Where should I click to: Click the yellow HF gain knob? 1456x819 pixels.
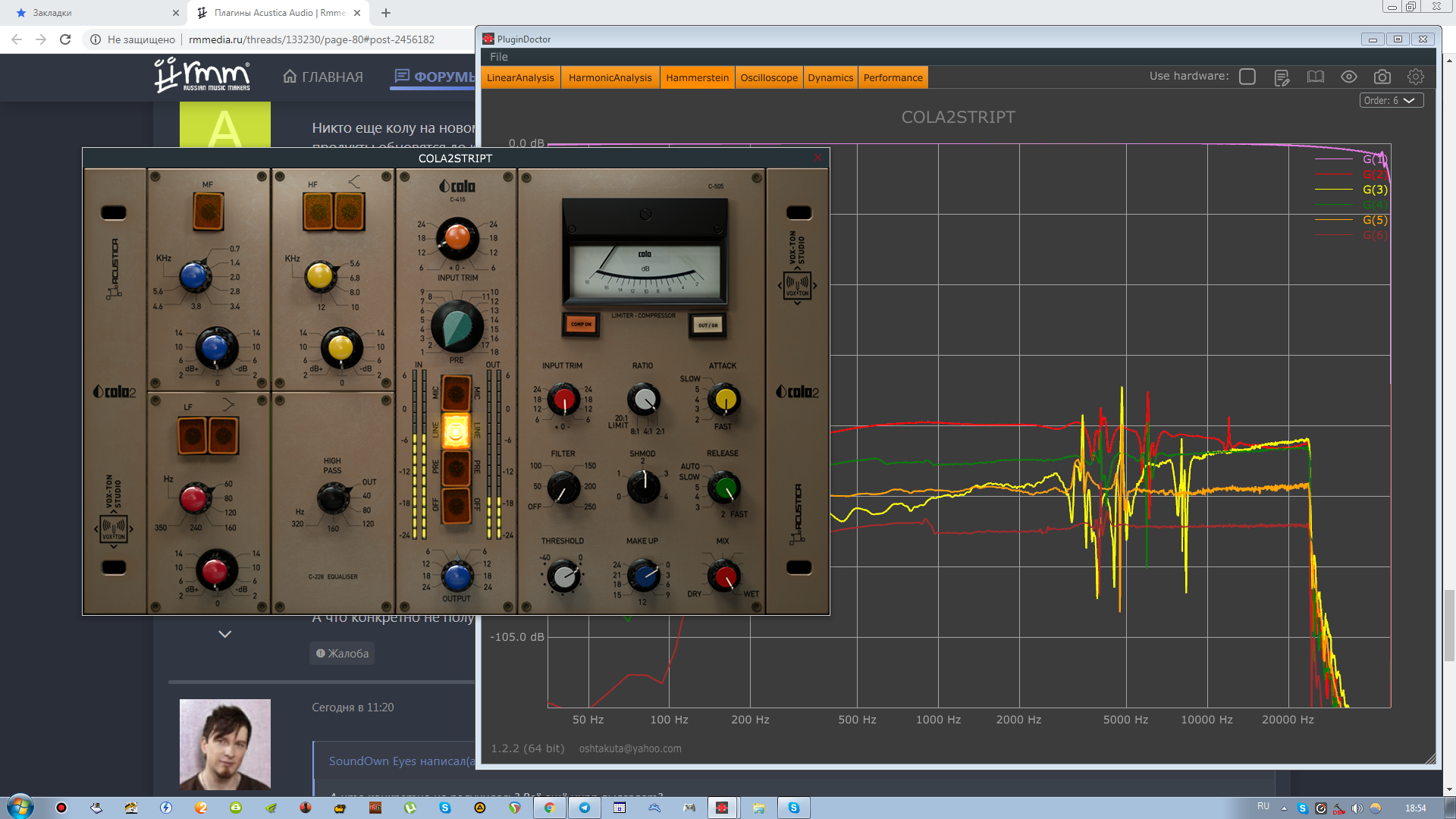point(340,348)
